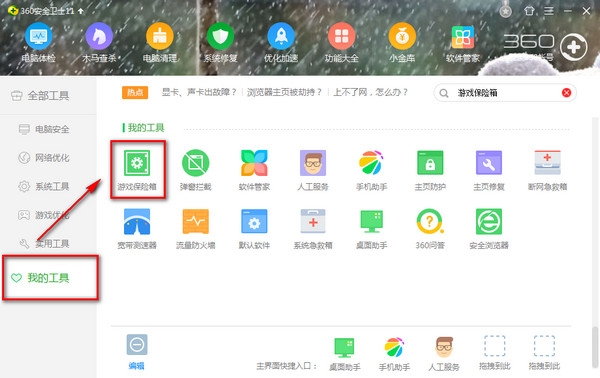The width and height of the screenshot is (600, 378).
Task: Click the upgrade arrow beside 360安全卫士11
Action: (x=81, y=11)
